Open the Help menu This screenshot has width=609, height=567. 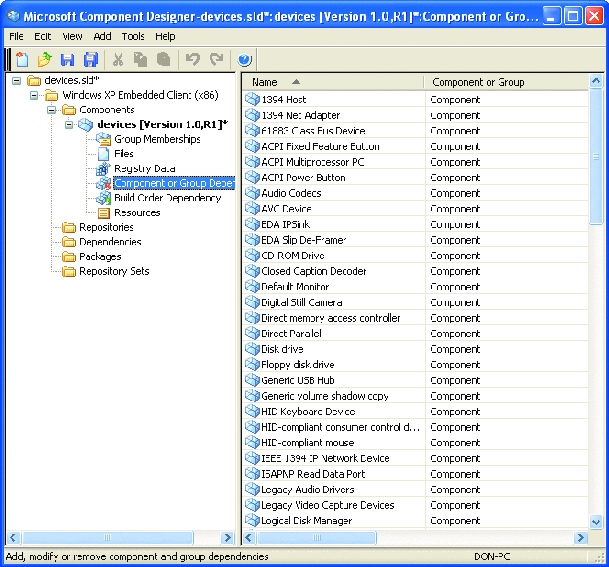pos(165,37)
